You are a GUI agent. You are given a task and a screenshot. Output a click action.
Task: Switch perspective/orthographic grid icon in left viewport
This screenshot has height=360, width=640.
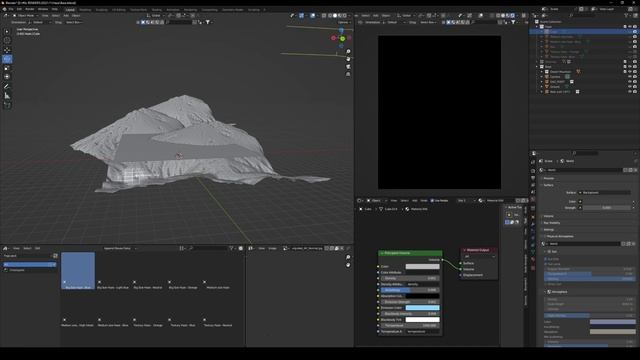pyautogui.click(x=348, y=74)
